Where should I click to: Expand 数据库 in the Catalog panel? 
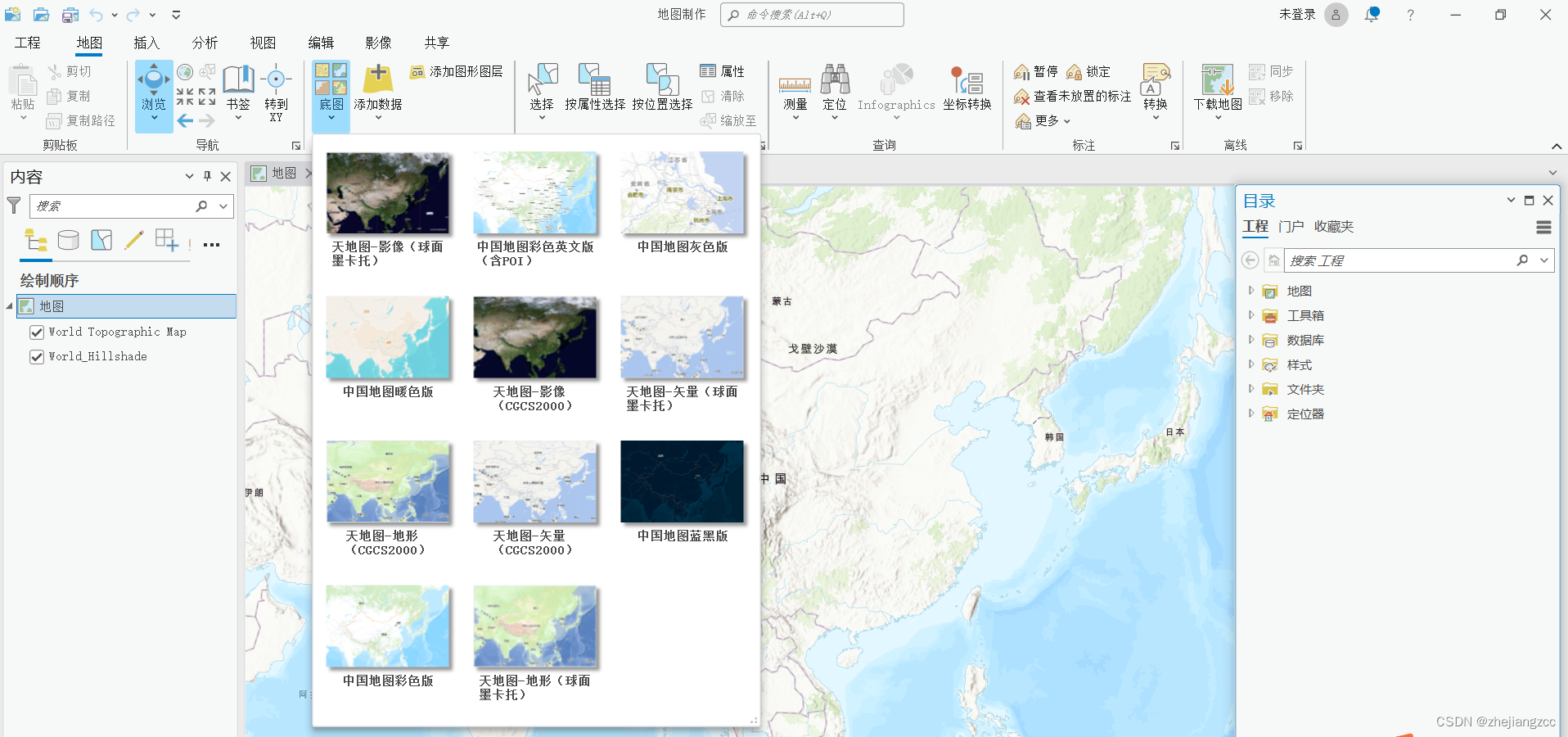(1252, 340)
